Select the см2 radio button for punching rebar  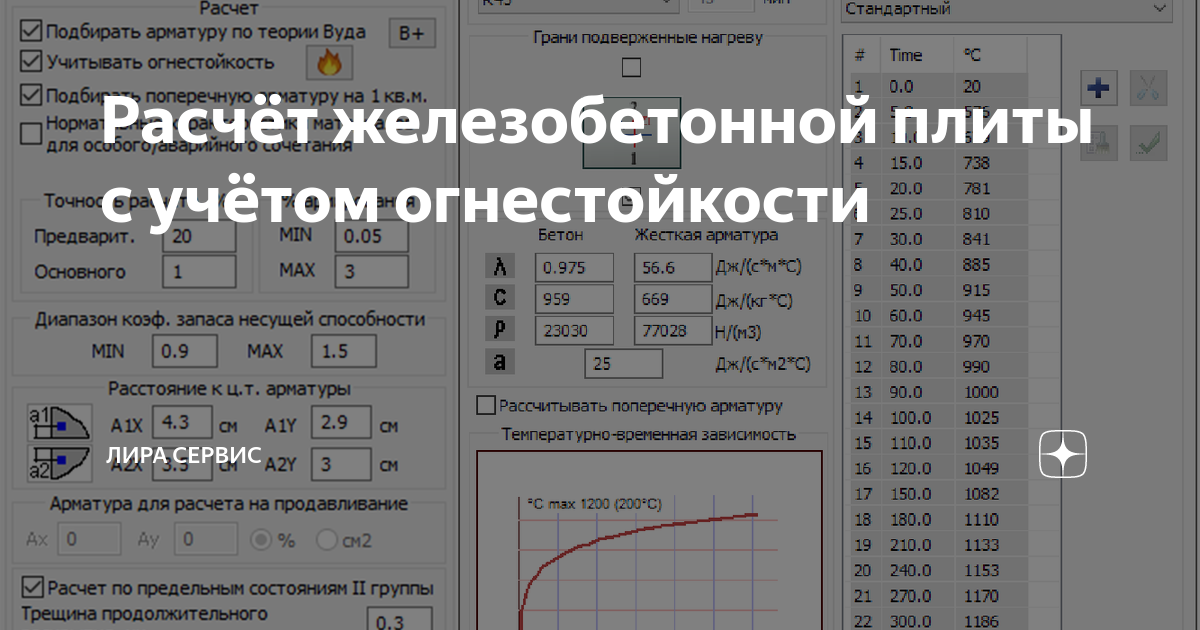(x=327, y=540)
